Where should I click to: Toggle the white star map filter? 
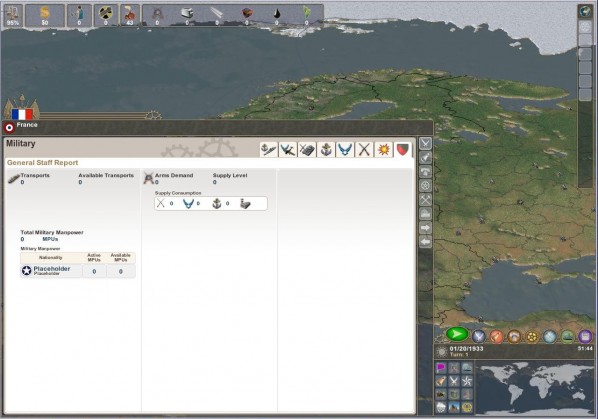[467, 381]
